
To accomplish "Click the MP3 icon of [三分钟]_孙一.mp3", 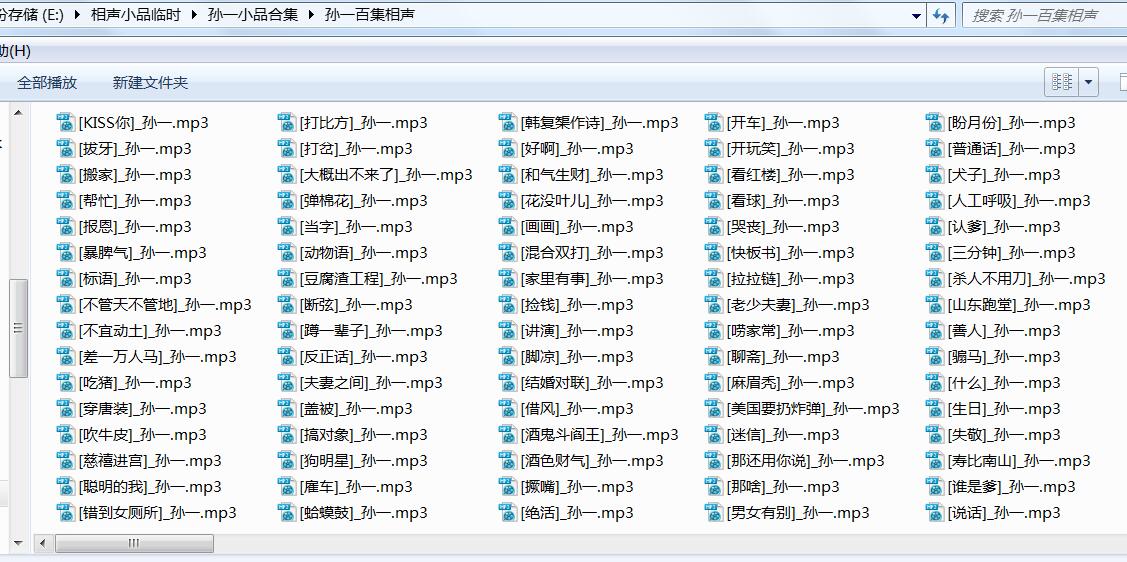I will tap(935, 252).
